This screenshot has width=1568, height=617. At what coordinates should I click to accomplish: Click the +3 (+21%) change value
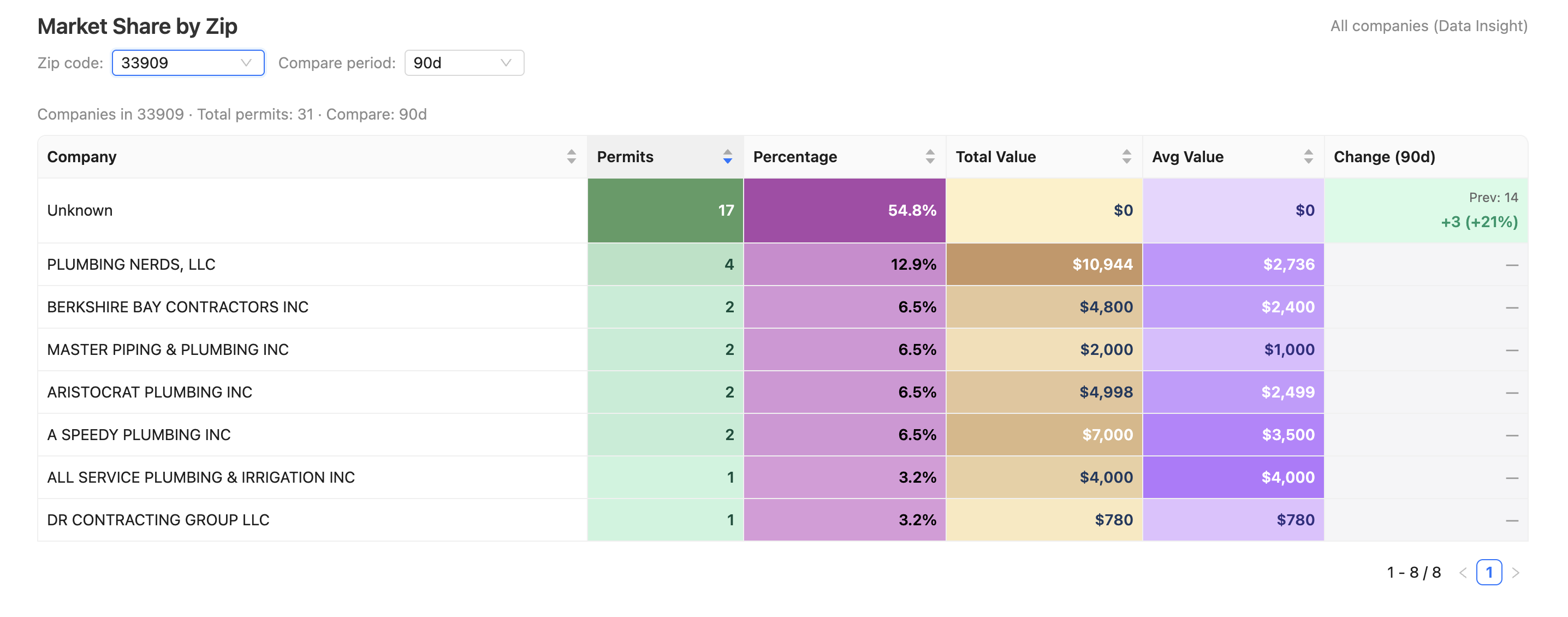pyautogui.click(x=1478, y=222)
